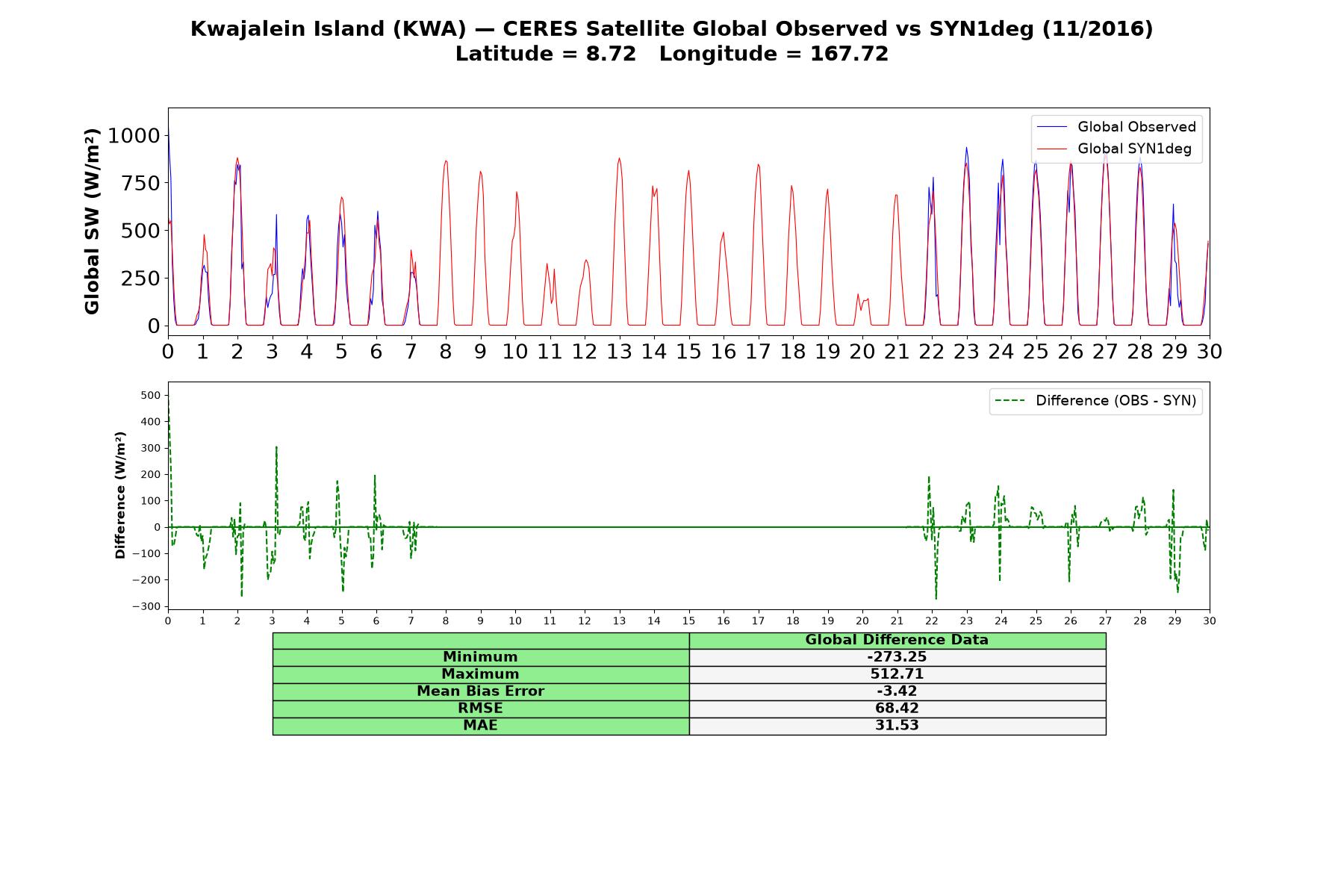Screen dimensions: 1344x896
Task: Click the Global SW (W/m²) axis label
Action: click(92, 222)
